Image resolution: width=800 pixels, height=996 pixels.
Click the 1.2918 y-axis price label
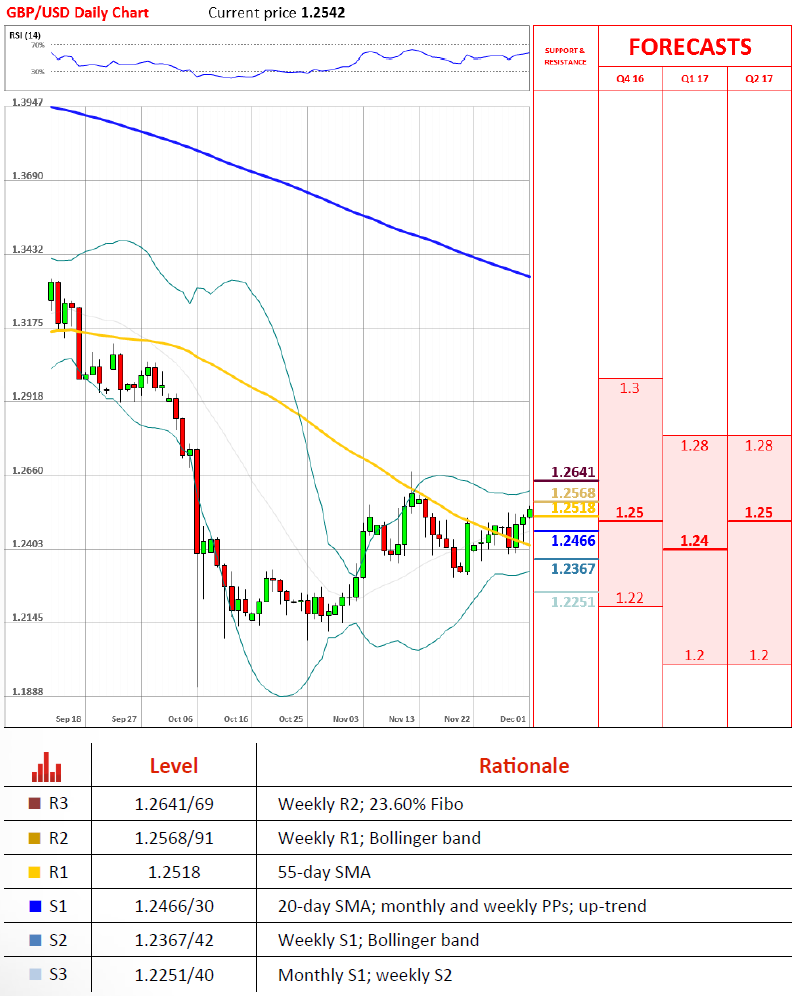(28, 396)
